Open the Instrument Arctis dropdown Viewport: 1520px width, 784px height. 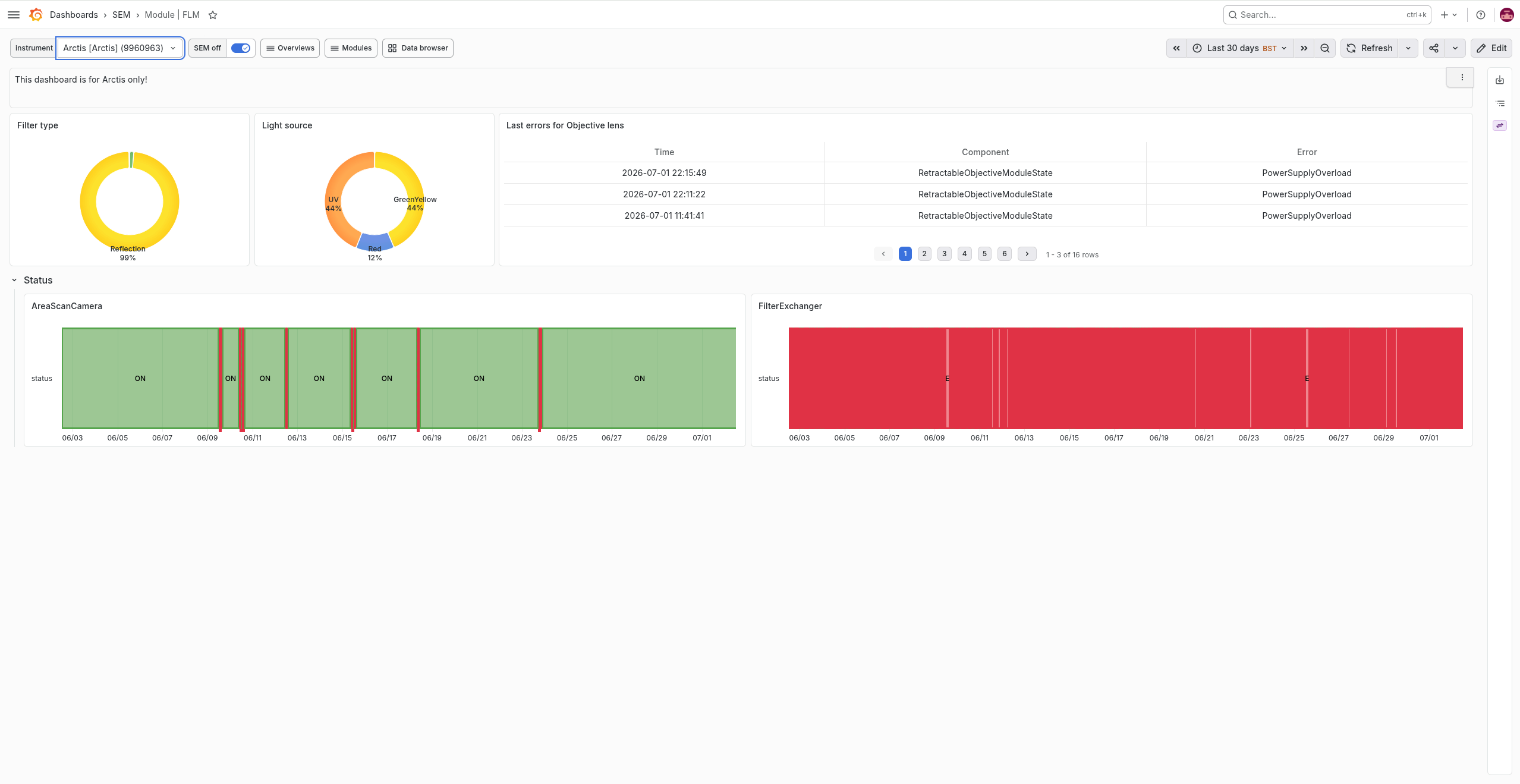tap(120, 48)
